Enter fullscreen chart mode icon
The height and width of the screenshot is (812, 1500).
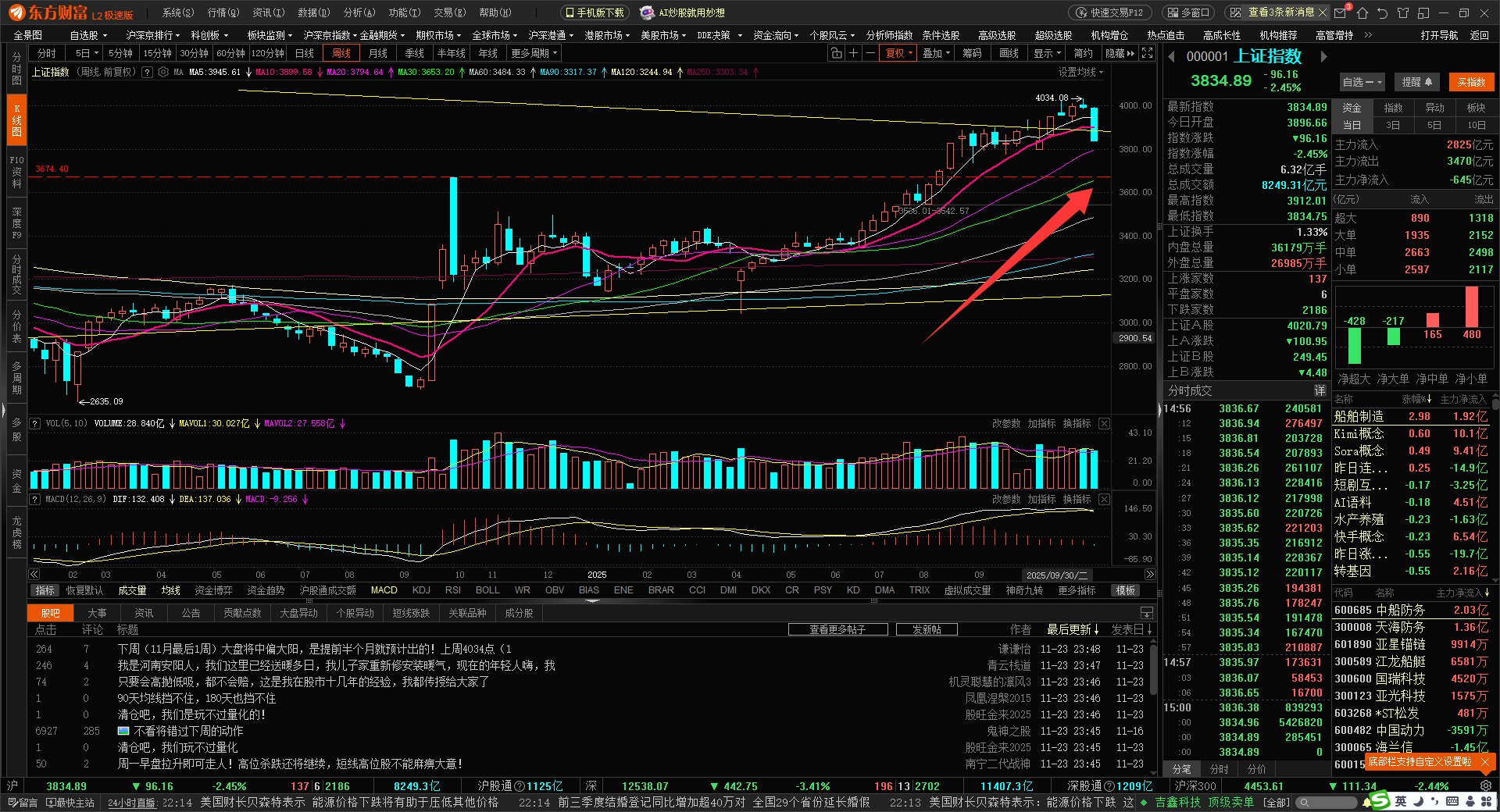[1147, 53]
